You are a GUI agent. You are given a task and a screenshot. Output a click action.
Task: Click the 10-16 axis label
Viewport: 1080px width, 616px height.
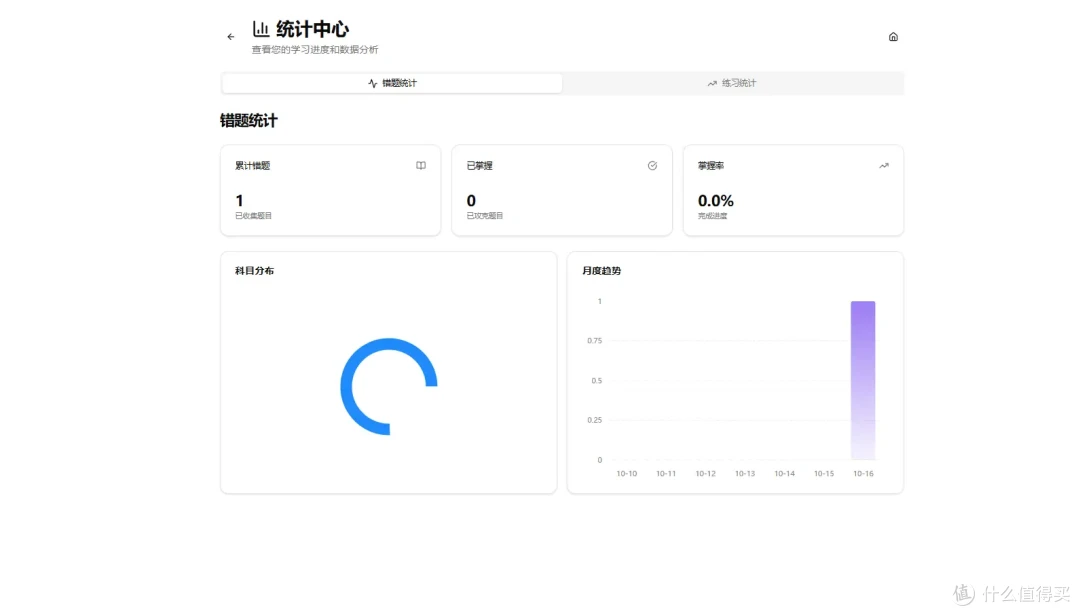(863, 474)
